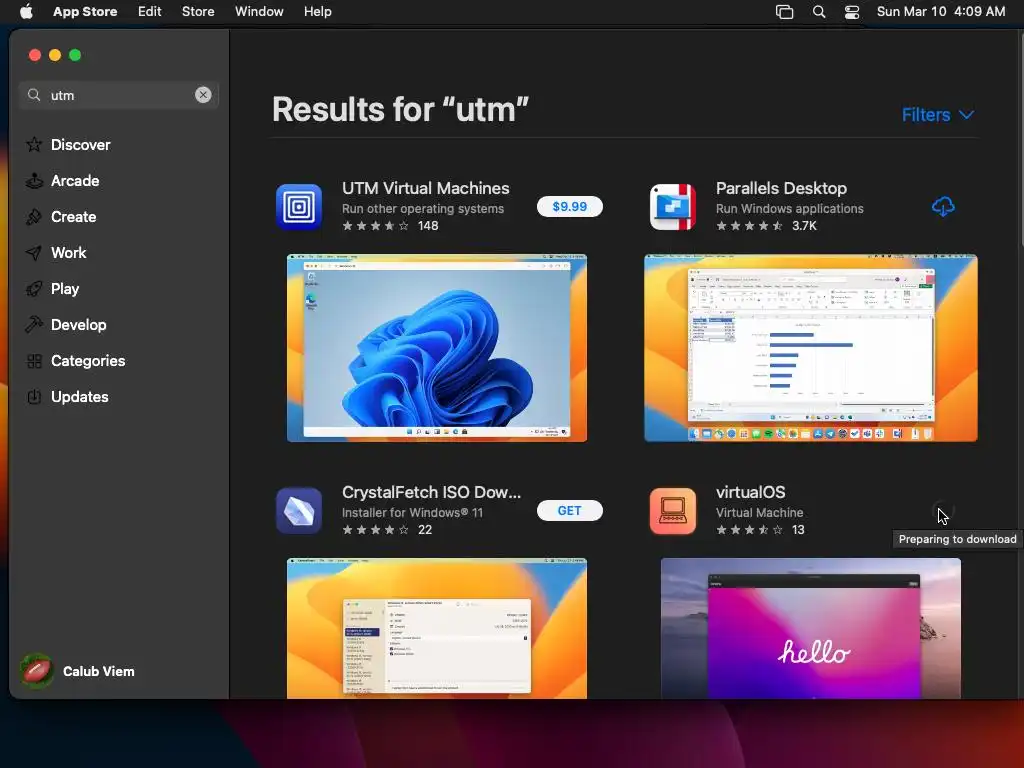Click the Results for utm heading
Screen dimensions: 1024x768
(x=400, y=109)
